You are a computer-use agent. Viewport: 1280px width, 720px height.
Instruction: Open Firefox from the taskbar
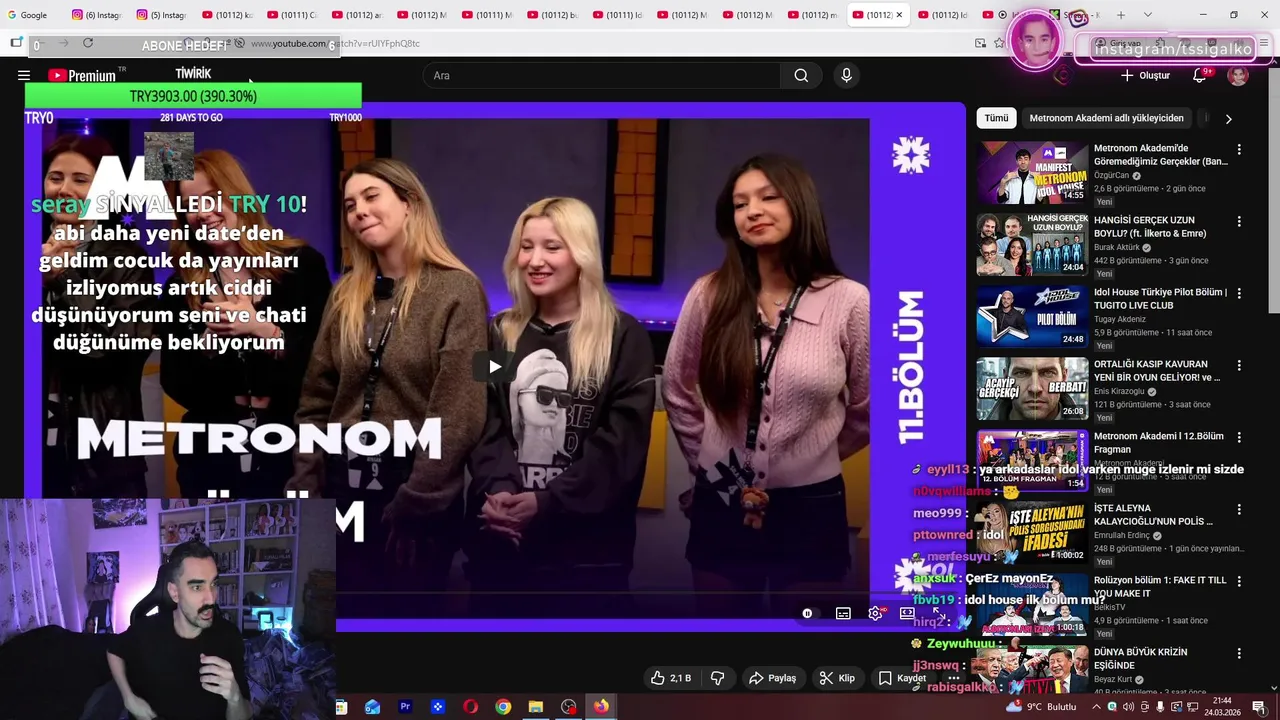[x=601, y=707]
